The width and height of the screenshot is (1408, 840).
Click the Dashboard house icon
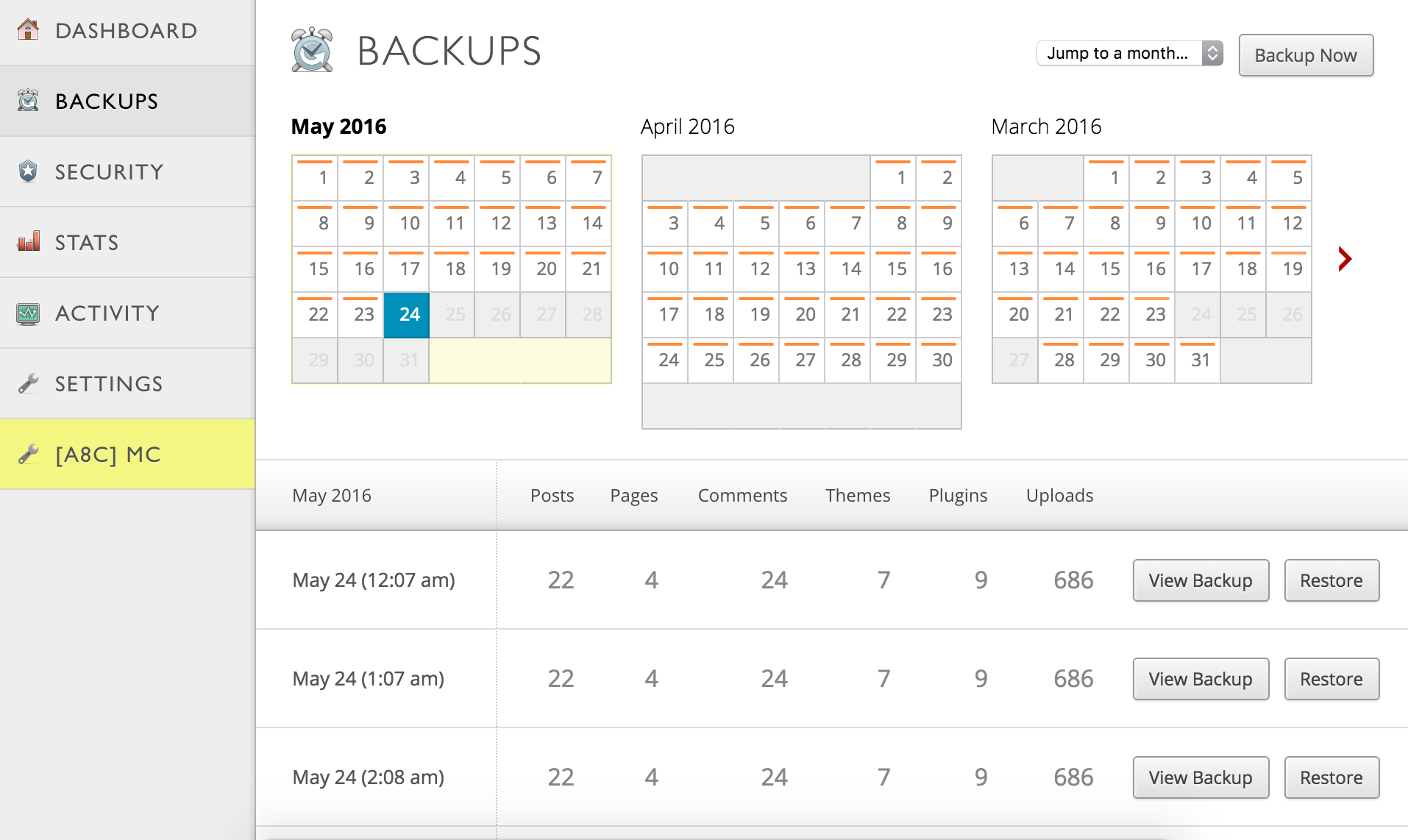pos(28,30)
